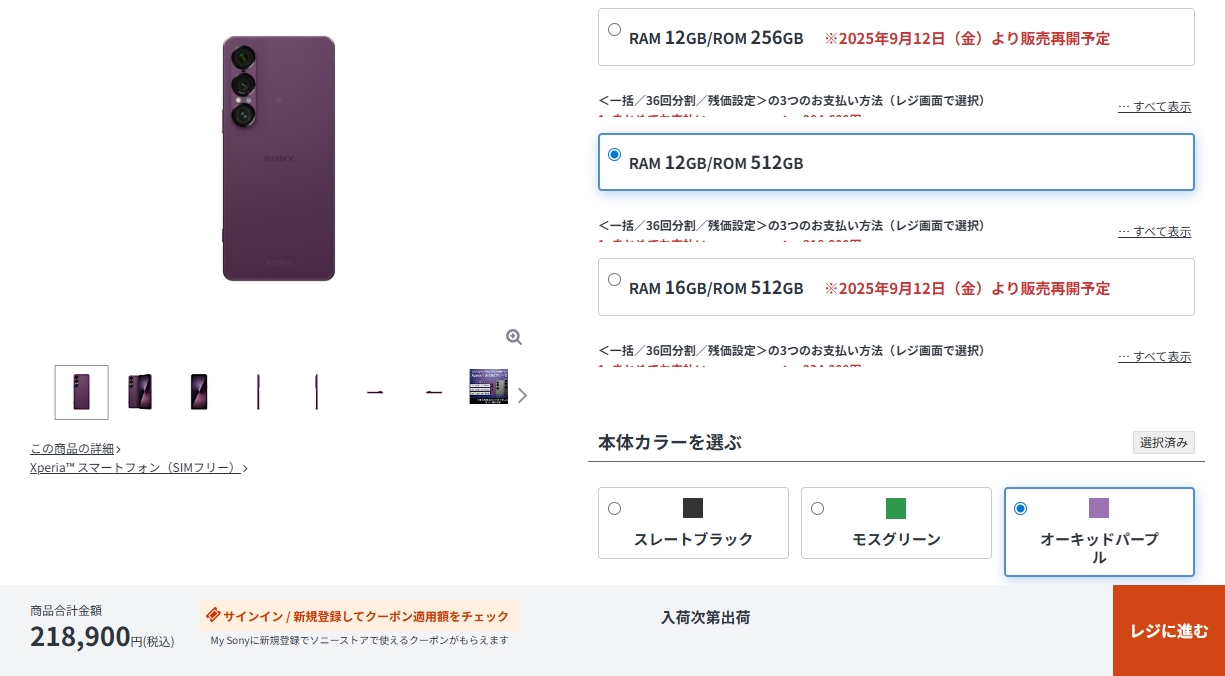The image size is (1225, 676).
Task: Click the 入荷次第出荷 shipping status text
Action: click(706, 617)
